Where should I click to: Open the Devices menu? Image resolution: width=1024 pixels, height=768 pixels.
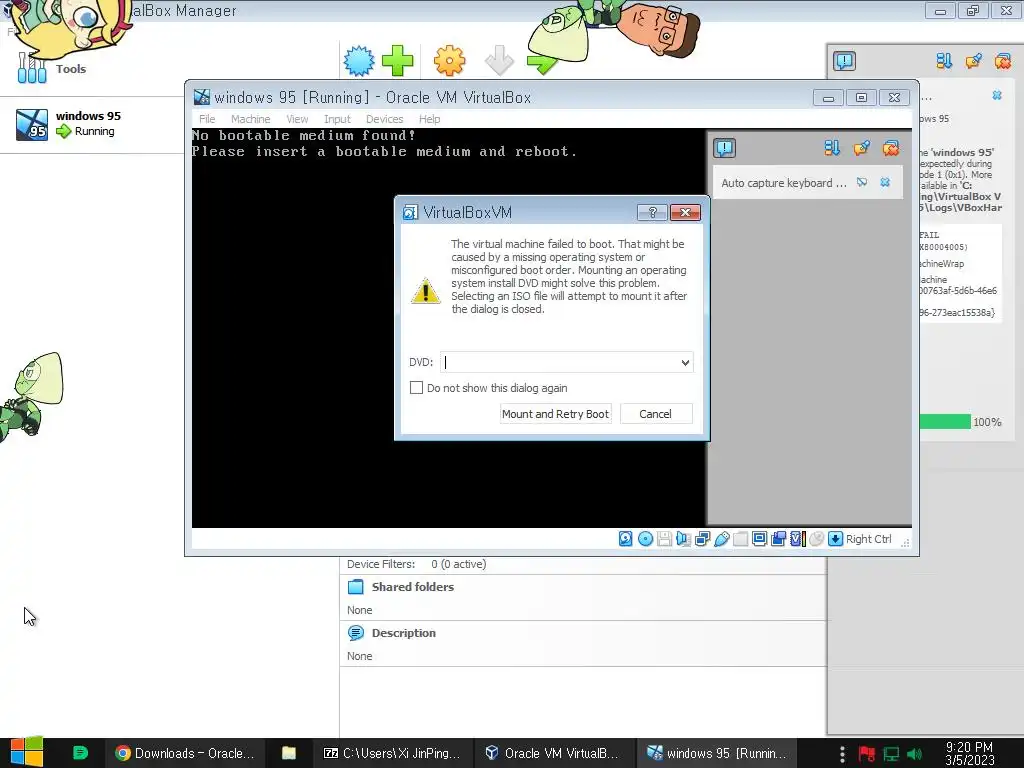point(385,119)
